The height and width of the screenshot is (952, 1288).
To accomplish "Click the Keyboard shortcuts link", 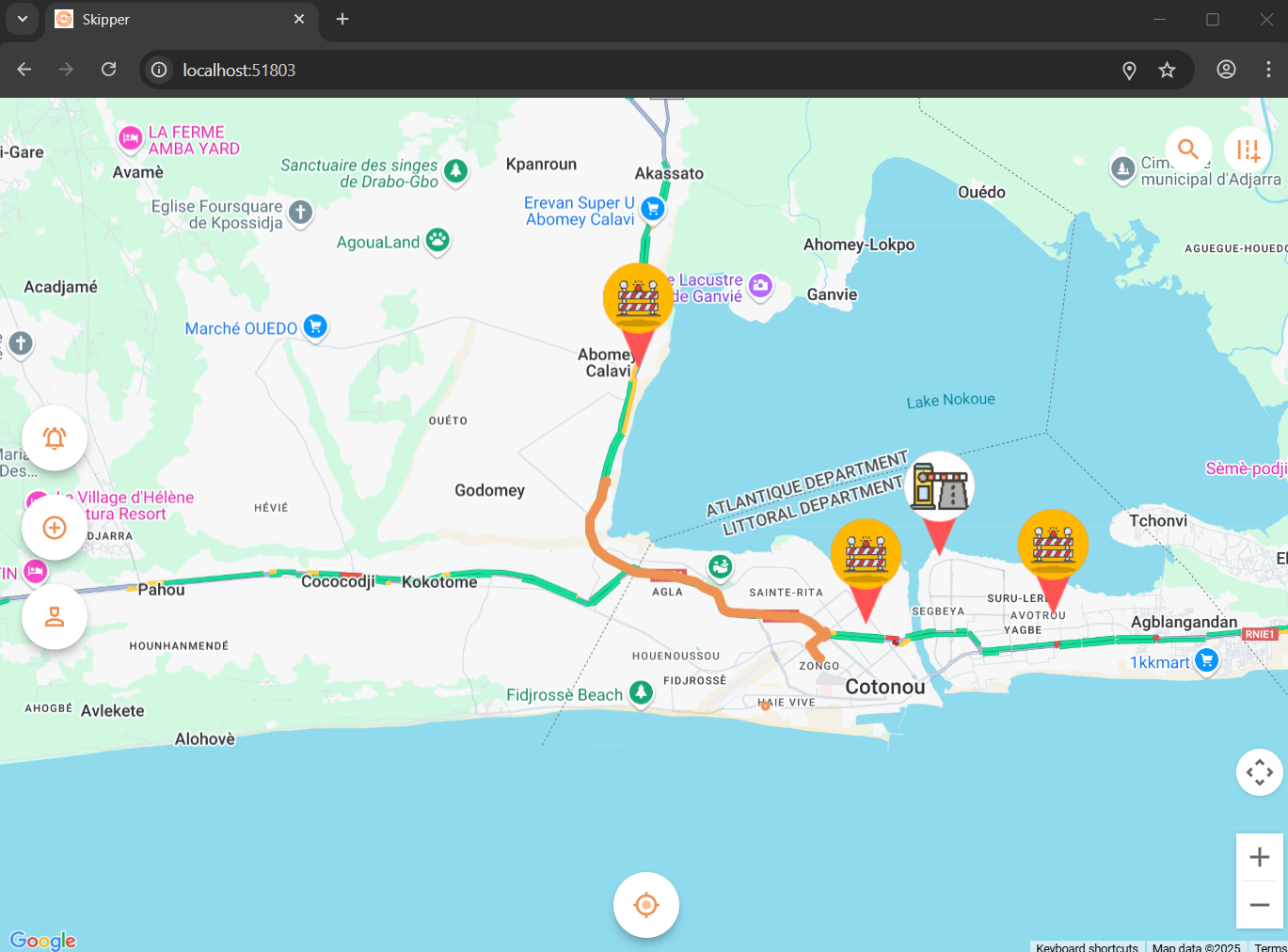I will tap(1087, 946).
